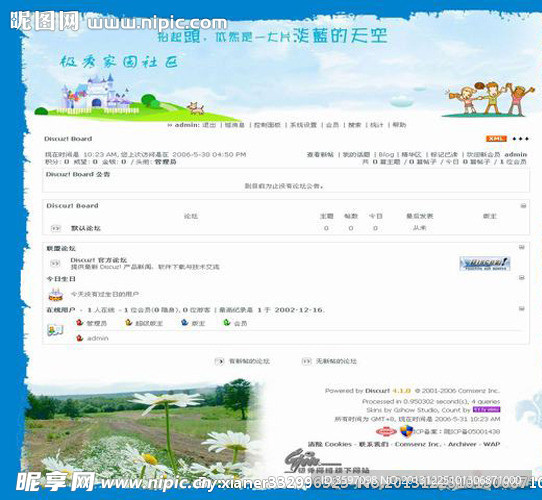This screenshot has width=542, height=500.
Task: Open 控制面板 in top navigation
Action: click(267, 125)
